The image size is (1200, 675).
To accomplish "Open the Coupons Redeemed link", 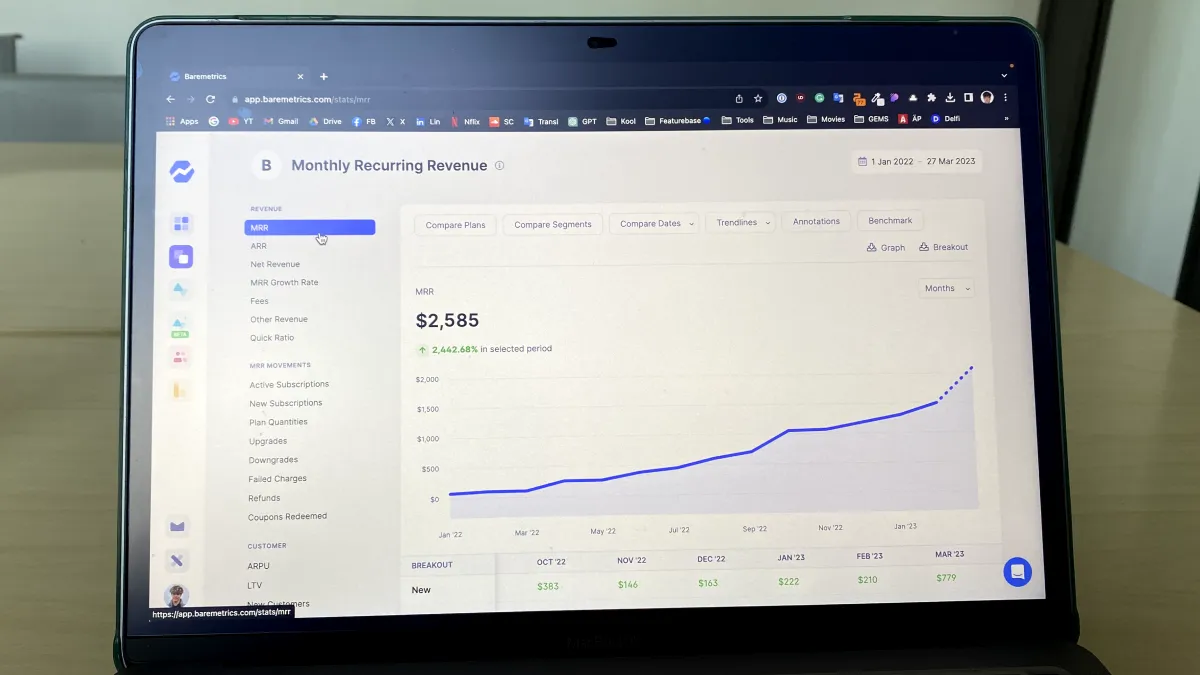I will pos(287,517).
